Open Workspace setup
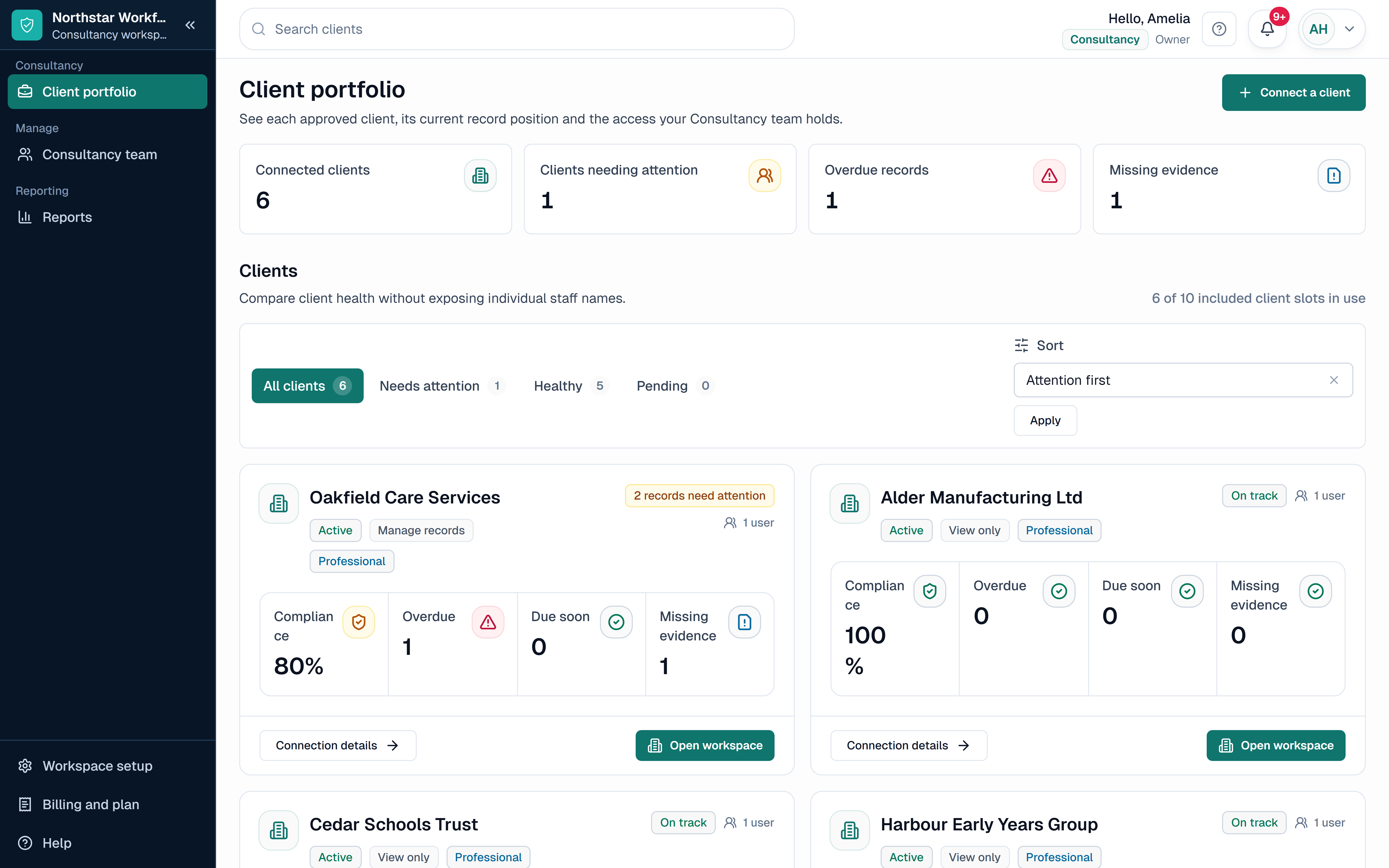Screen dimensions: 1389x868 (107, 766)
